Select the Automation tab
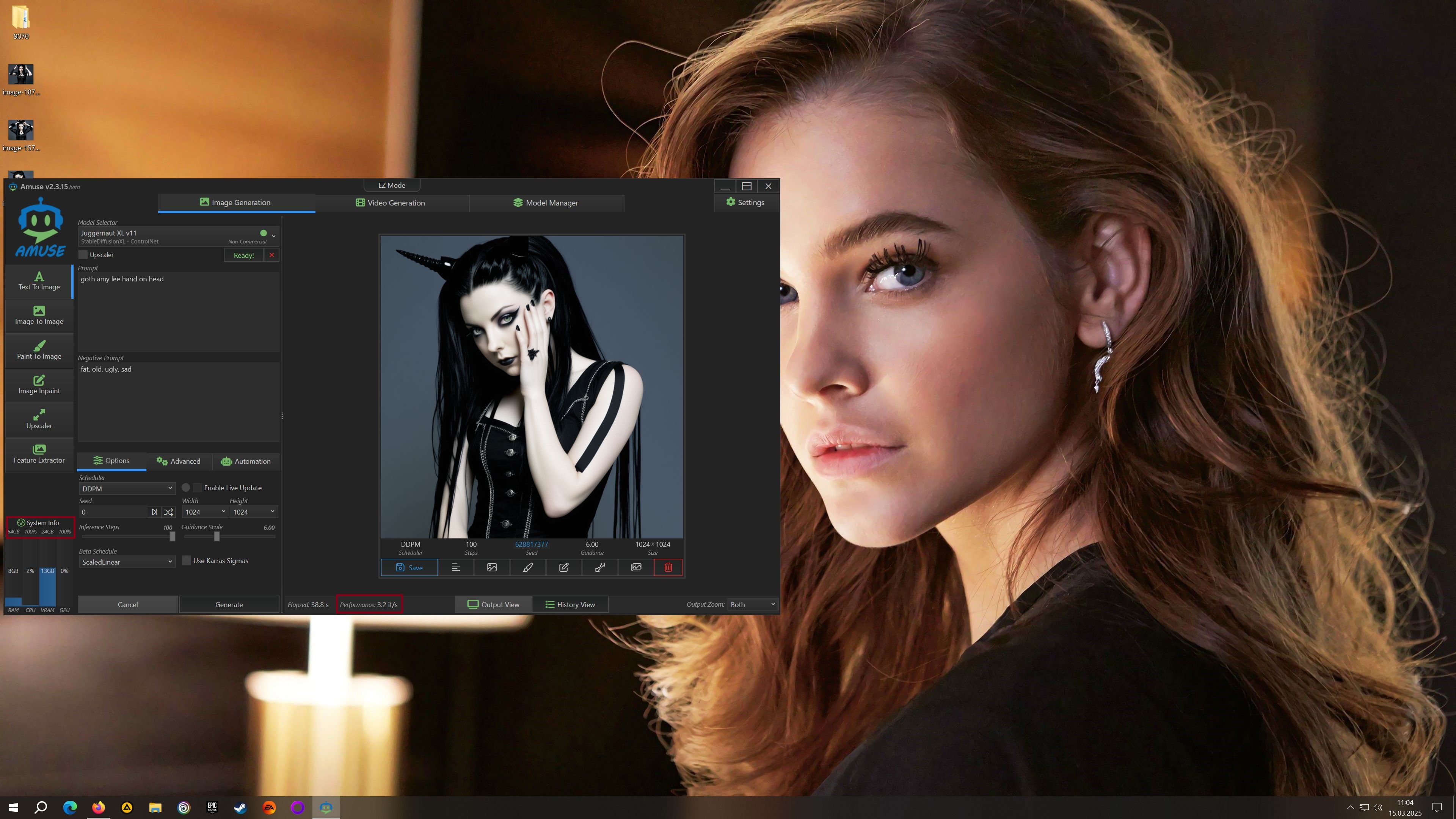 pos(246,461)
